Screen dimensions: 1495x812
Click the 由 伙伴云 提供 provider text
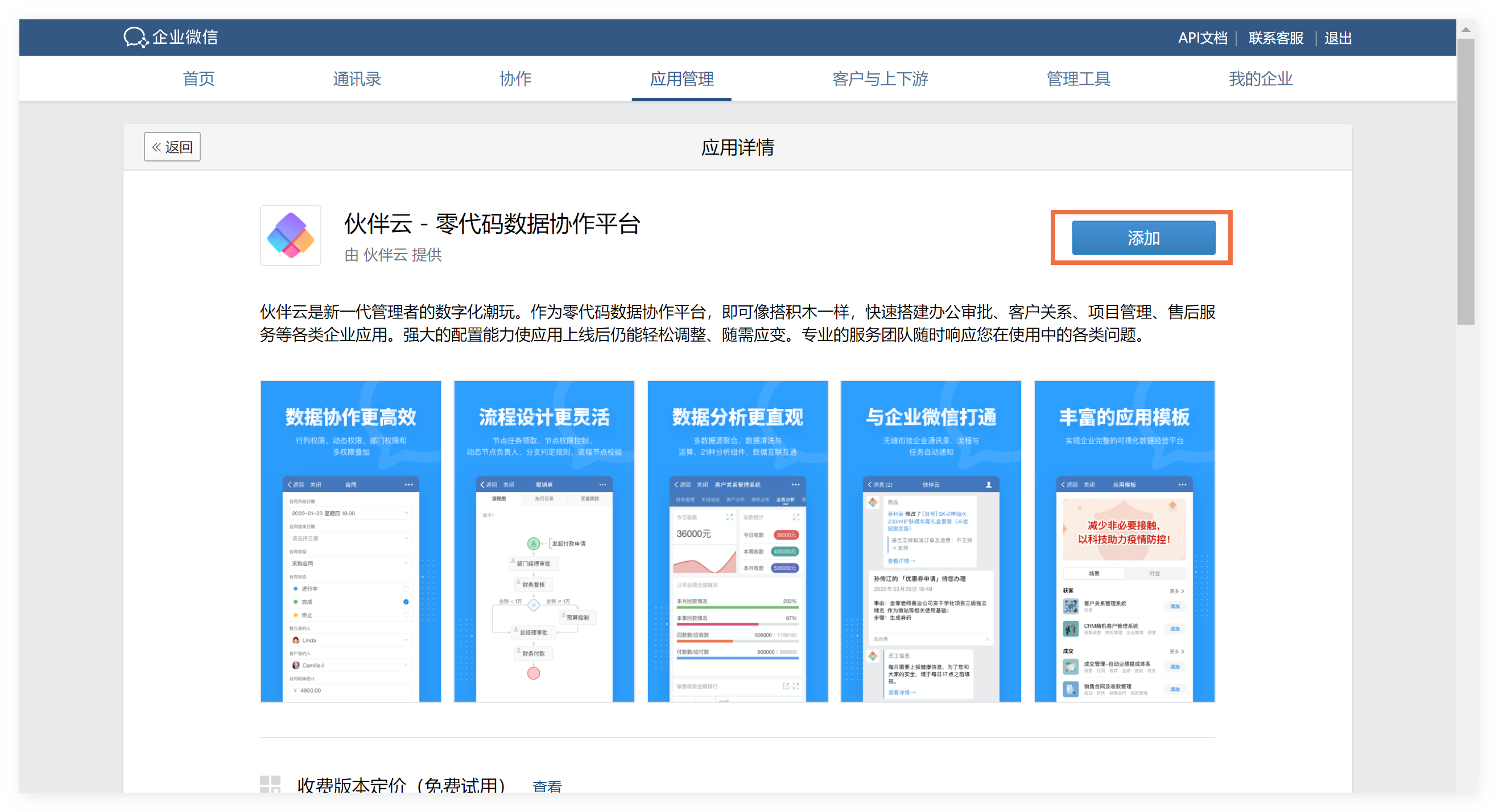coord(393,255)
